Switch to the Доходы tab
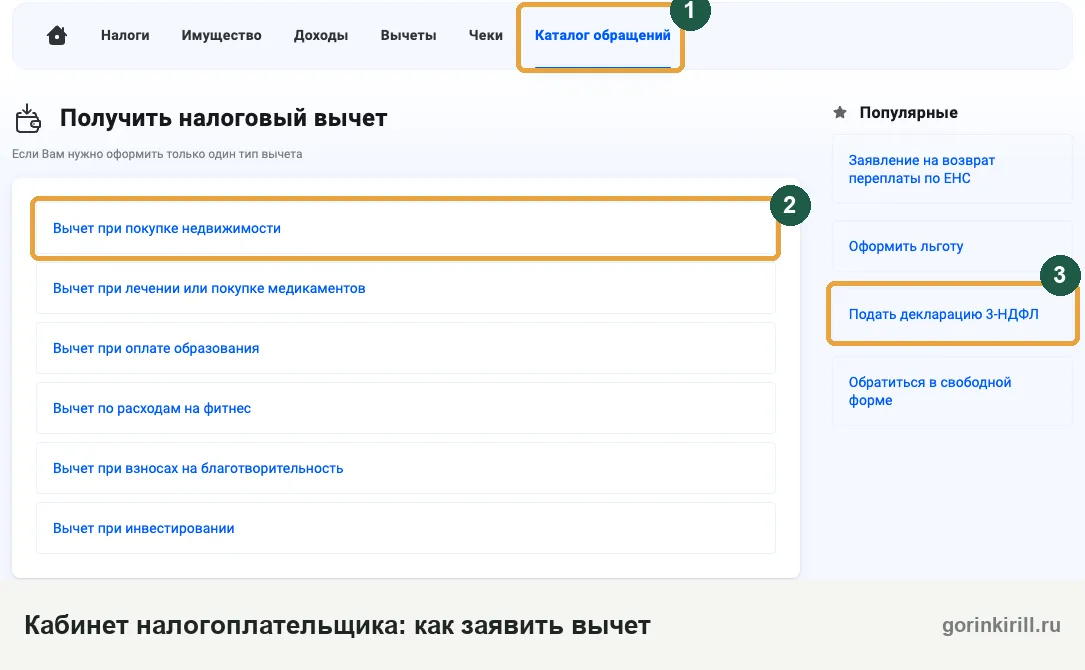Screen dimensions: 1085x670 coord(321,35)
